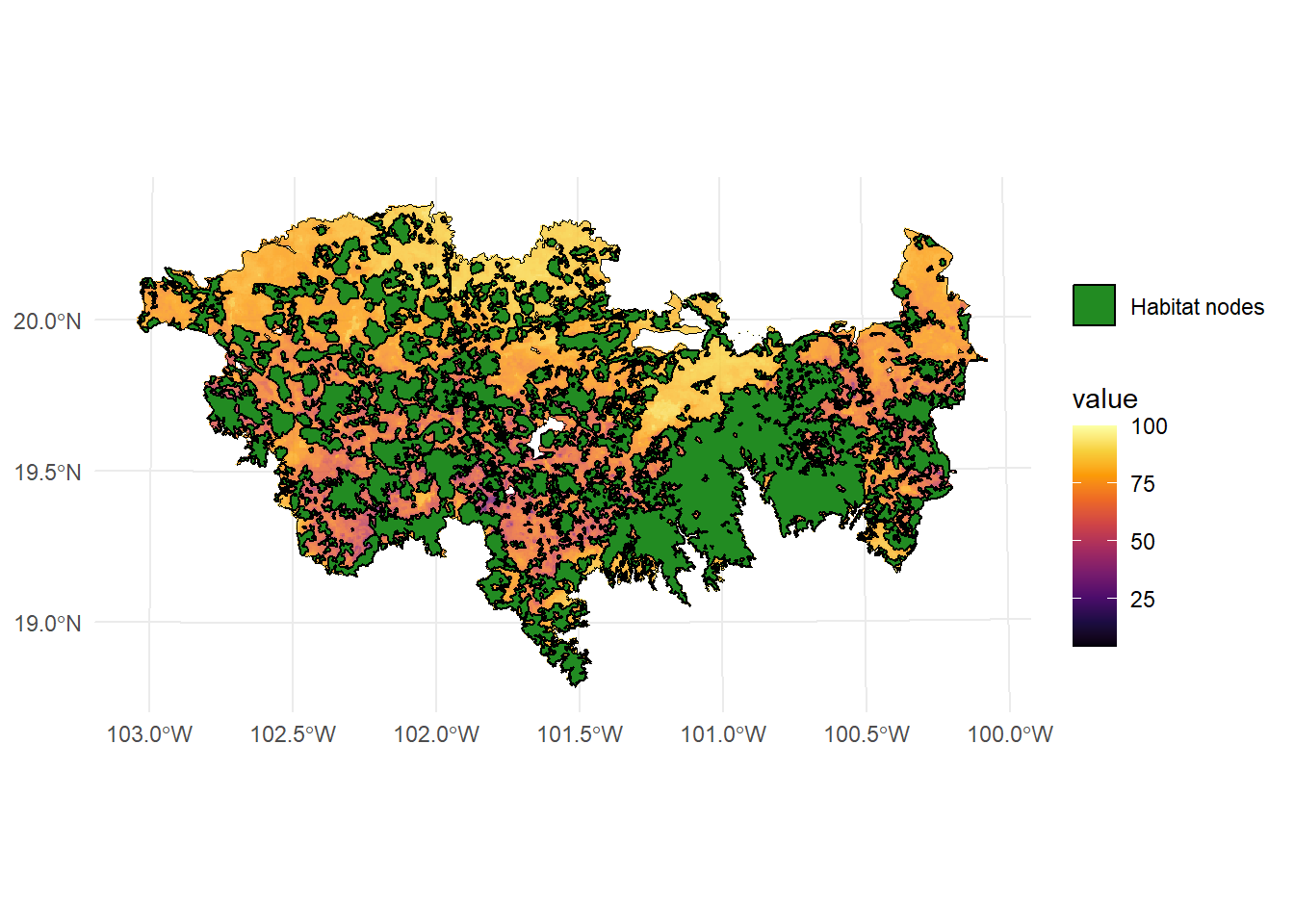Click the value gradient color bar
The width and height of the screenshot is (1294, 924).
(x=1095, y=535)
